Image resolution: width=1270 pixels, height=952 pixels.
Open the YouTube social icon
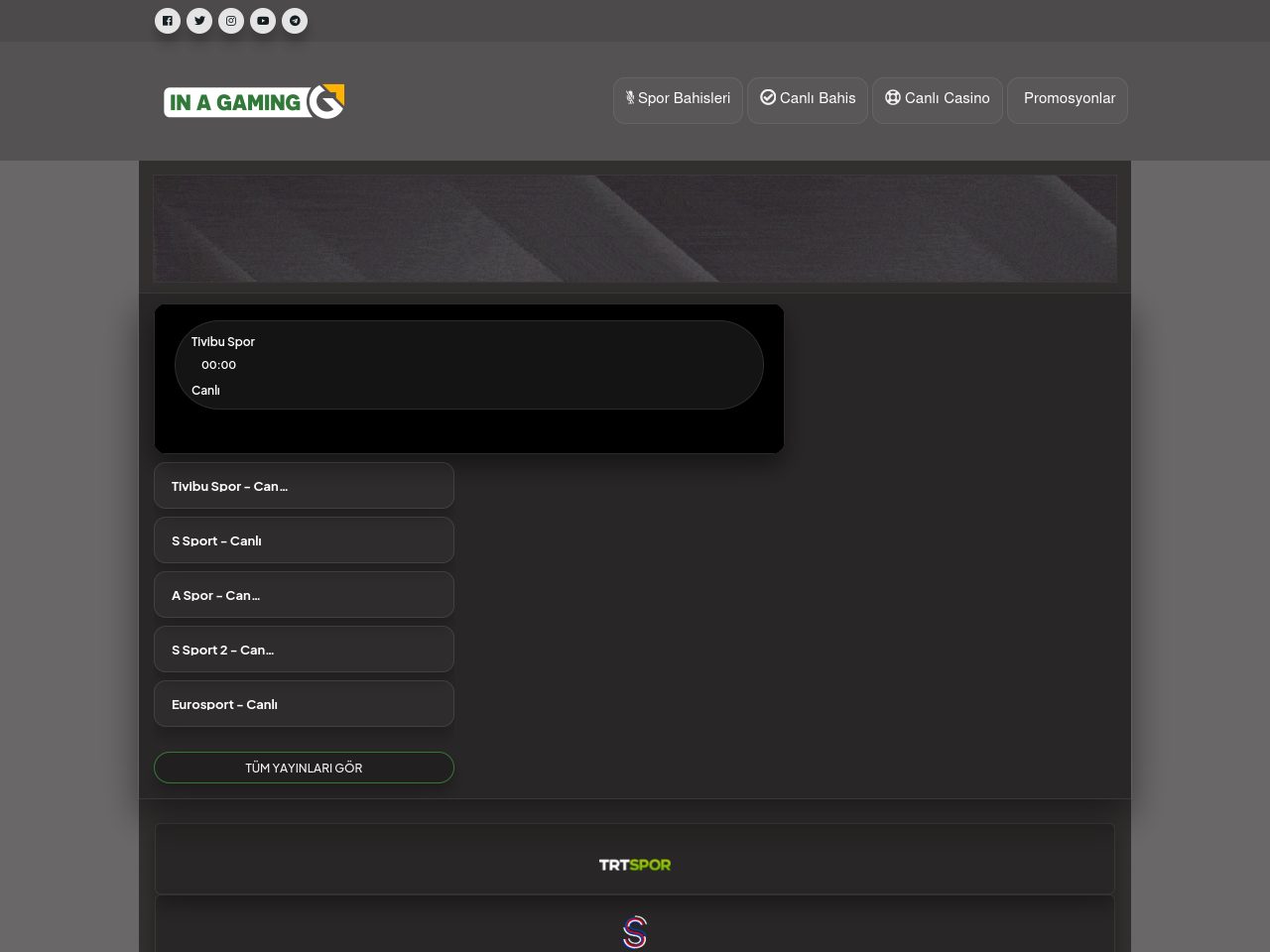263,21
